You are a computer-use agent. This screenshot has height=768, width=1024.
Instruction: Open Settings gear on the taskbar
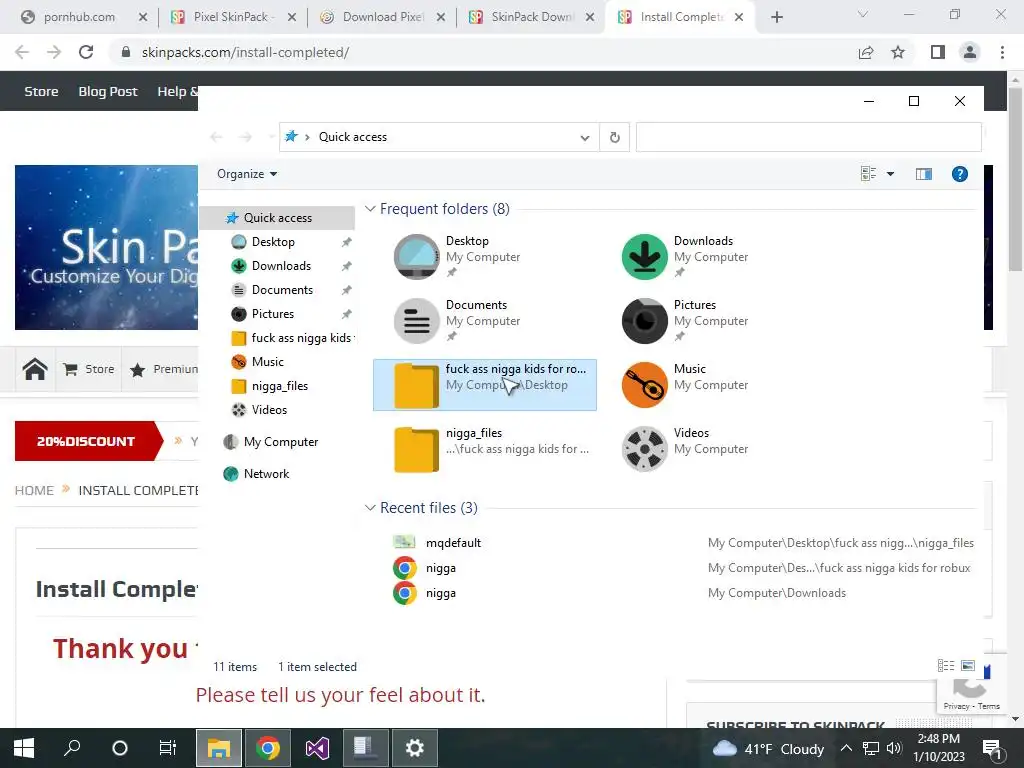(x=415, y=748)
